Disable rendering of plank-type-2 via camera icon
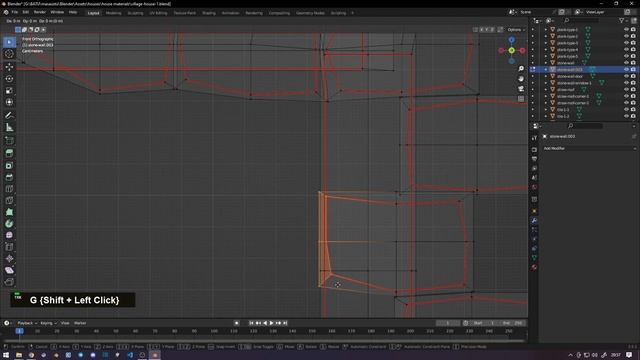This screenshot has width=640, height=360. coord(633,36)
